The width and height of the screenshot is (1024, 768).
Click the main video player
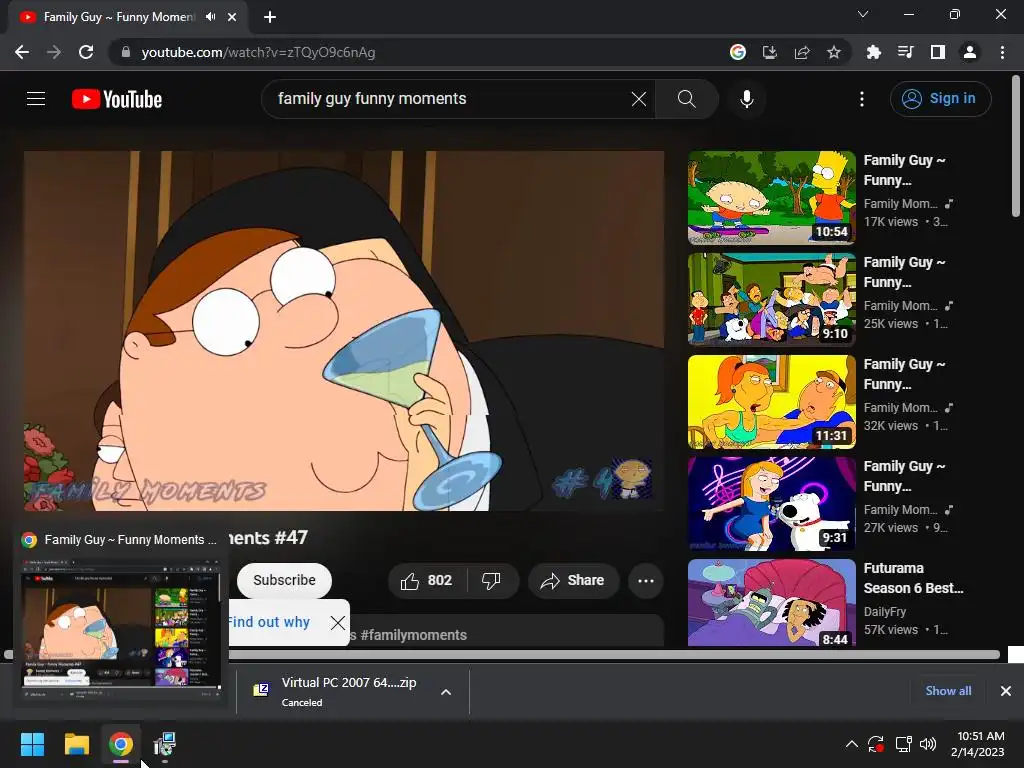click(344, 331)
